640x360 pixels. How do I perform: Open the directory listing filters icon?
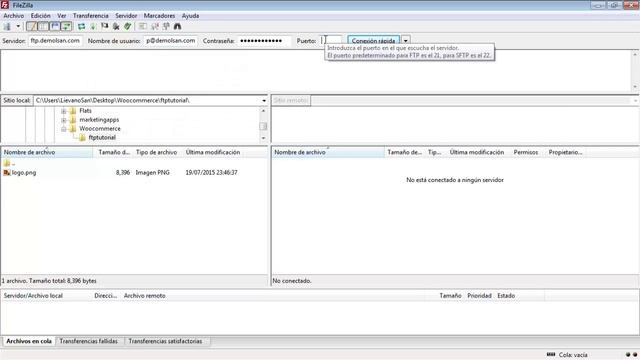point(142,27)
